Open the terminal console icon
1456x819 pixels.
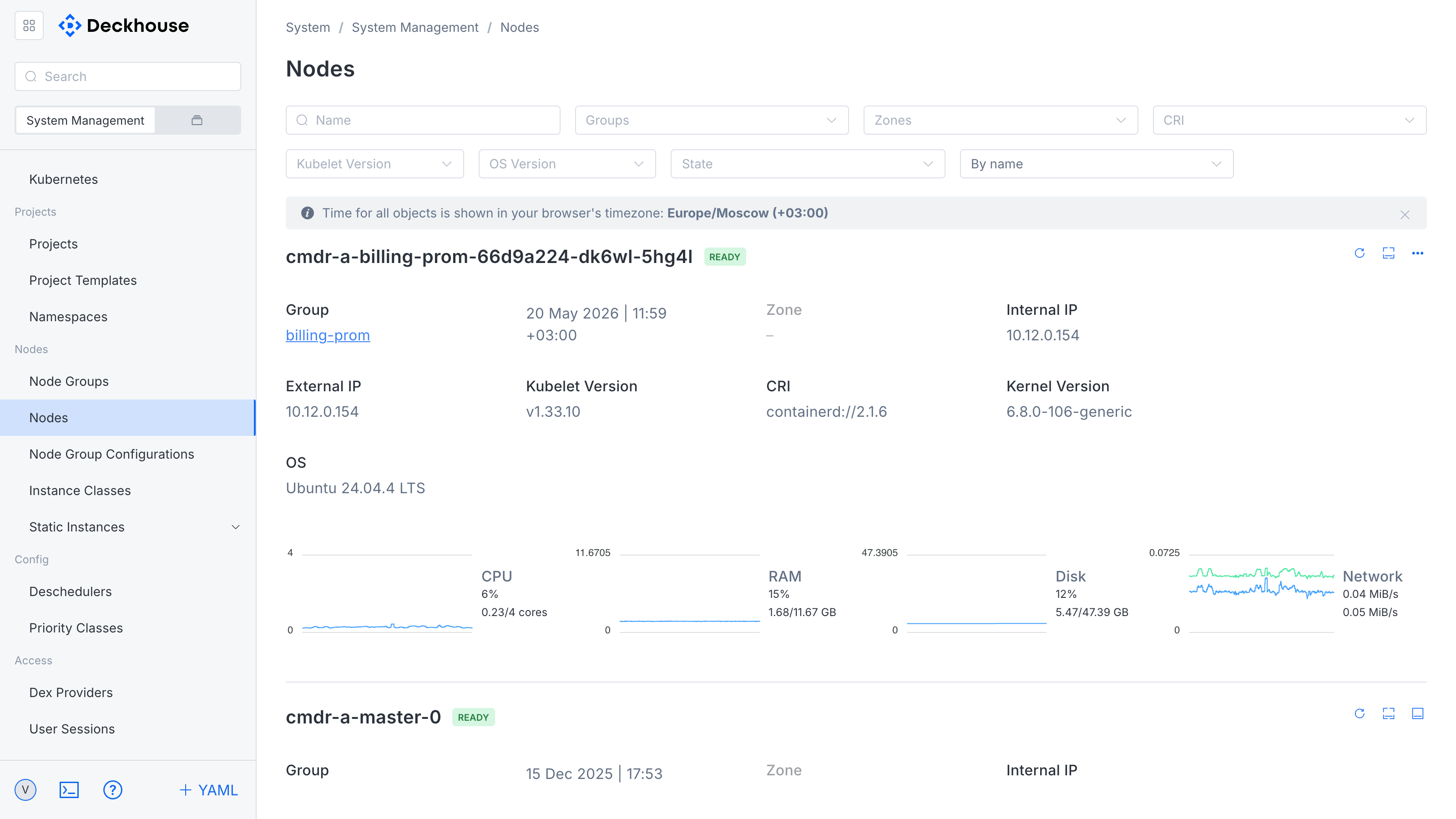coord(69,789)
